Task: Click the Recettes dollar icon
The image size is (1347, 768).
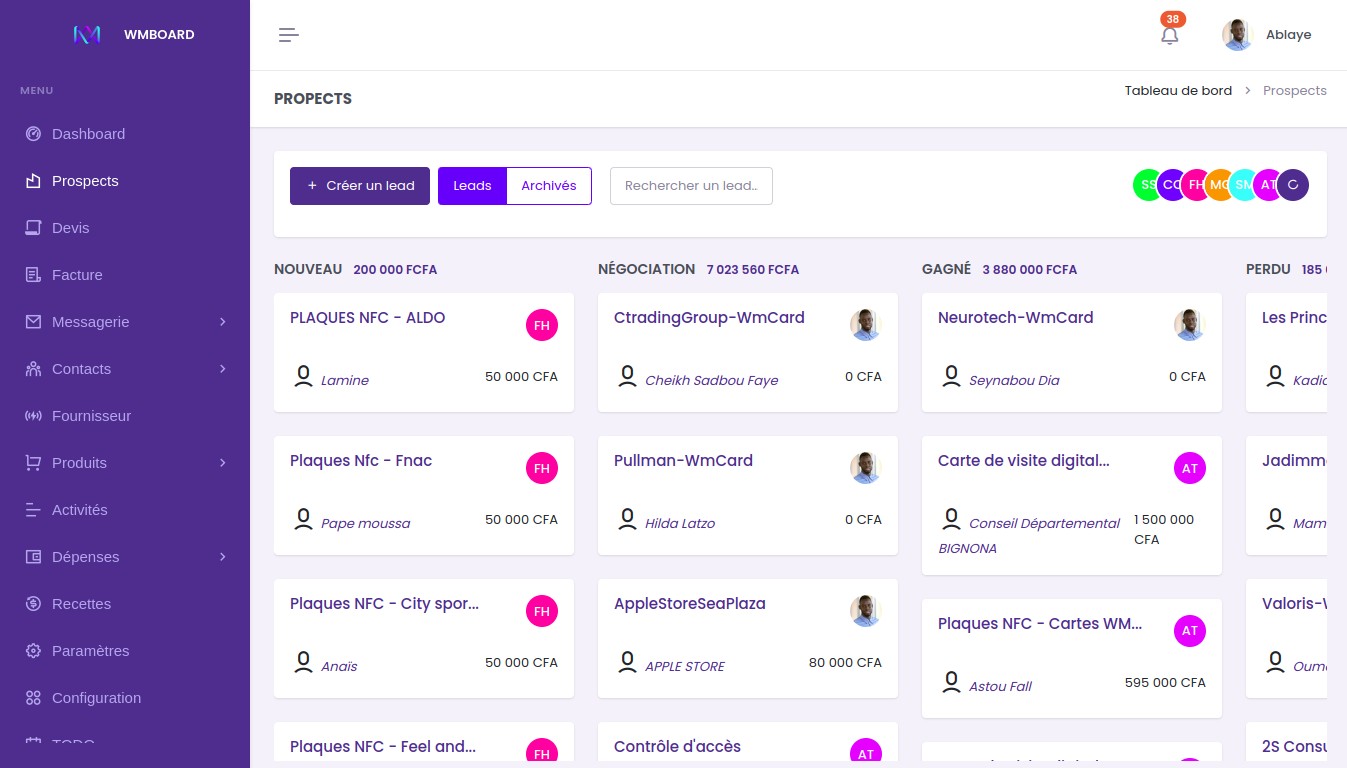Action: [33, 604]
